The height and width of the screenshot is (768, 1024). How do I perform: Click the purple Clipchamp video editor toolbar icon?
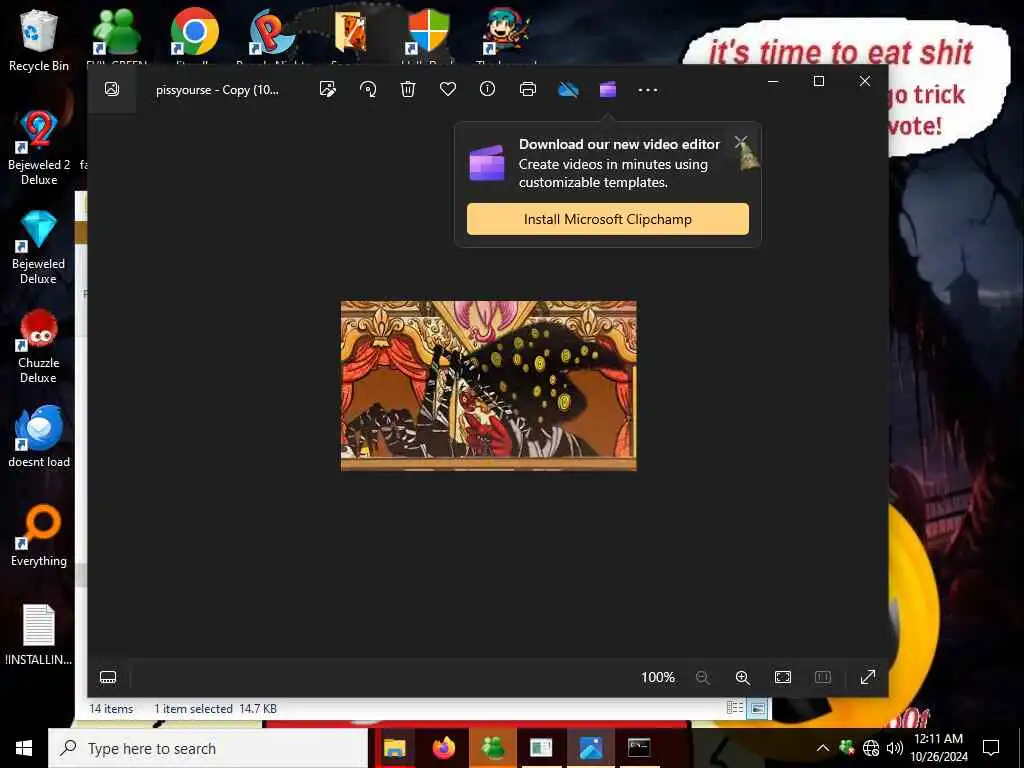coord(608,89)
